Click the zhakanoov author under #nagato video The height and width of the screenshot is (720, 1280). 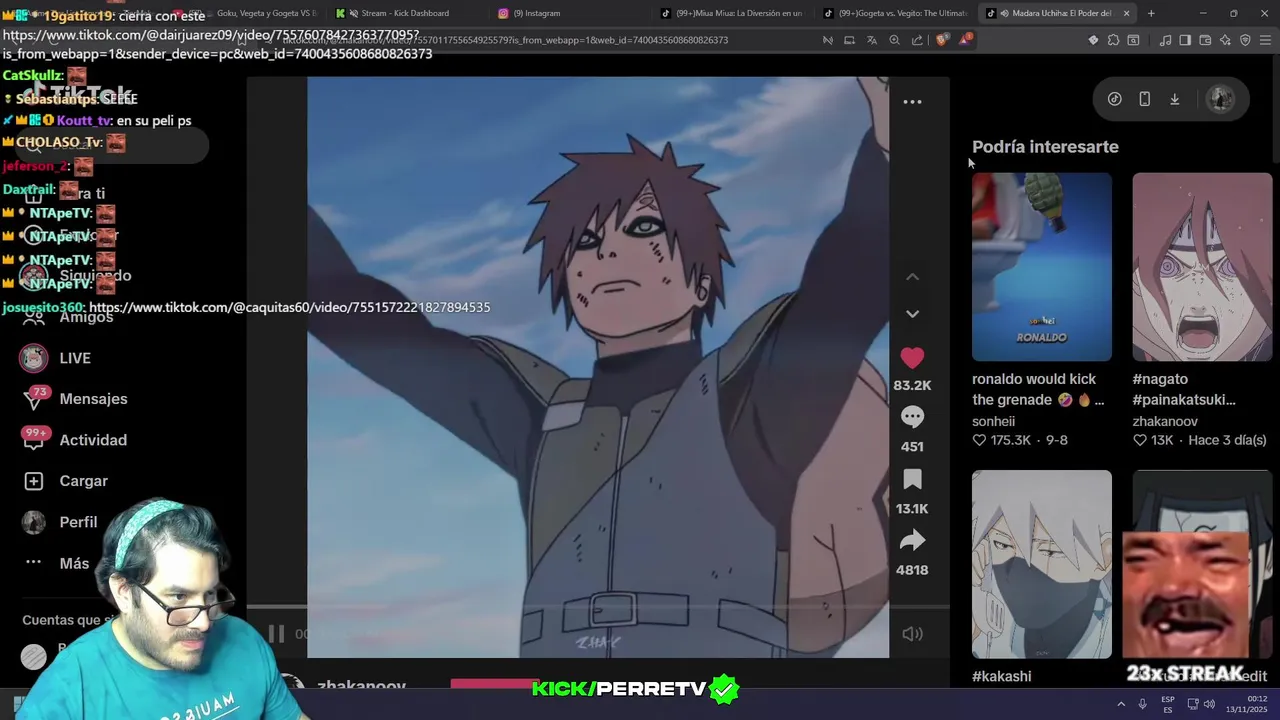(x=1165, y=422)
